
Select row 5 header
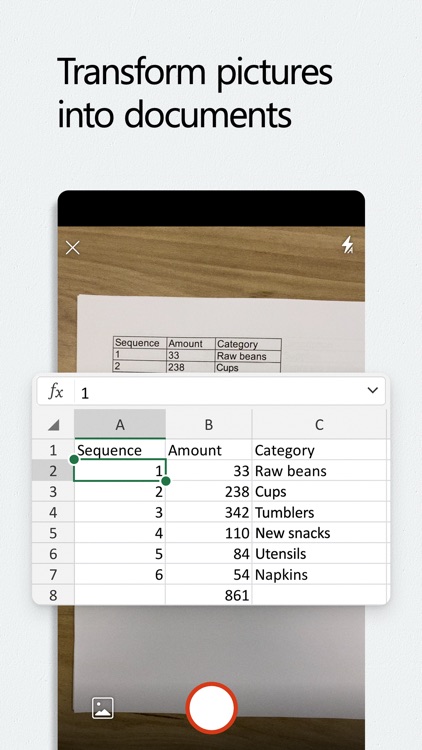(53, 533)
